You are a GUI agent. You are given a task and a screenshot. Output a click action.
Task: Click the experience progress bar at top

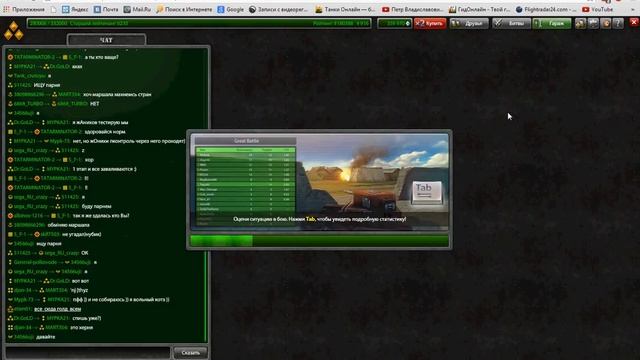point(199,24)
